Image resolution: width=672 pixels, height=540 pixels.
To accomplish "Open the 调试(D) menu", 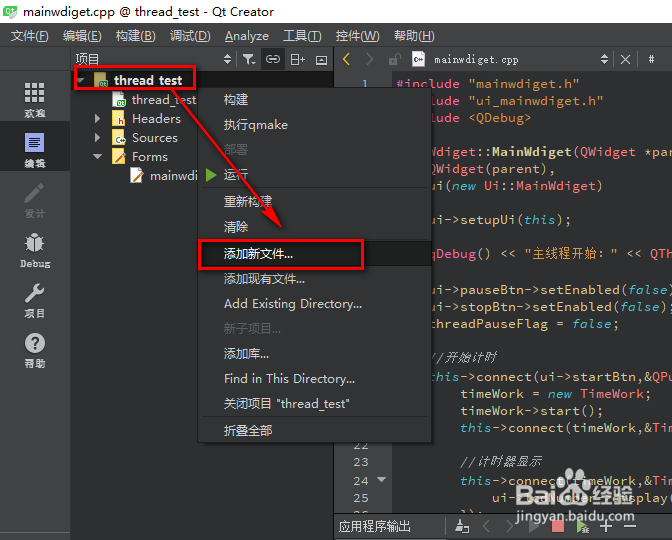I will pyautogui.click(x=190, y=36).
